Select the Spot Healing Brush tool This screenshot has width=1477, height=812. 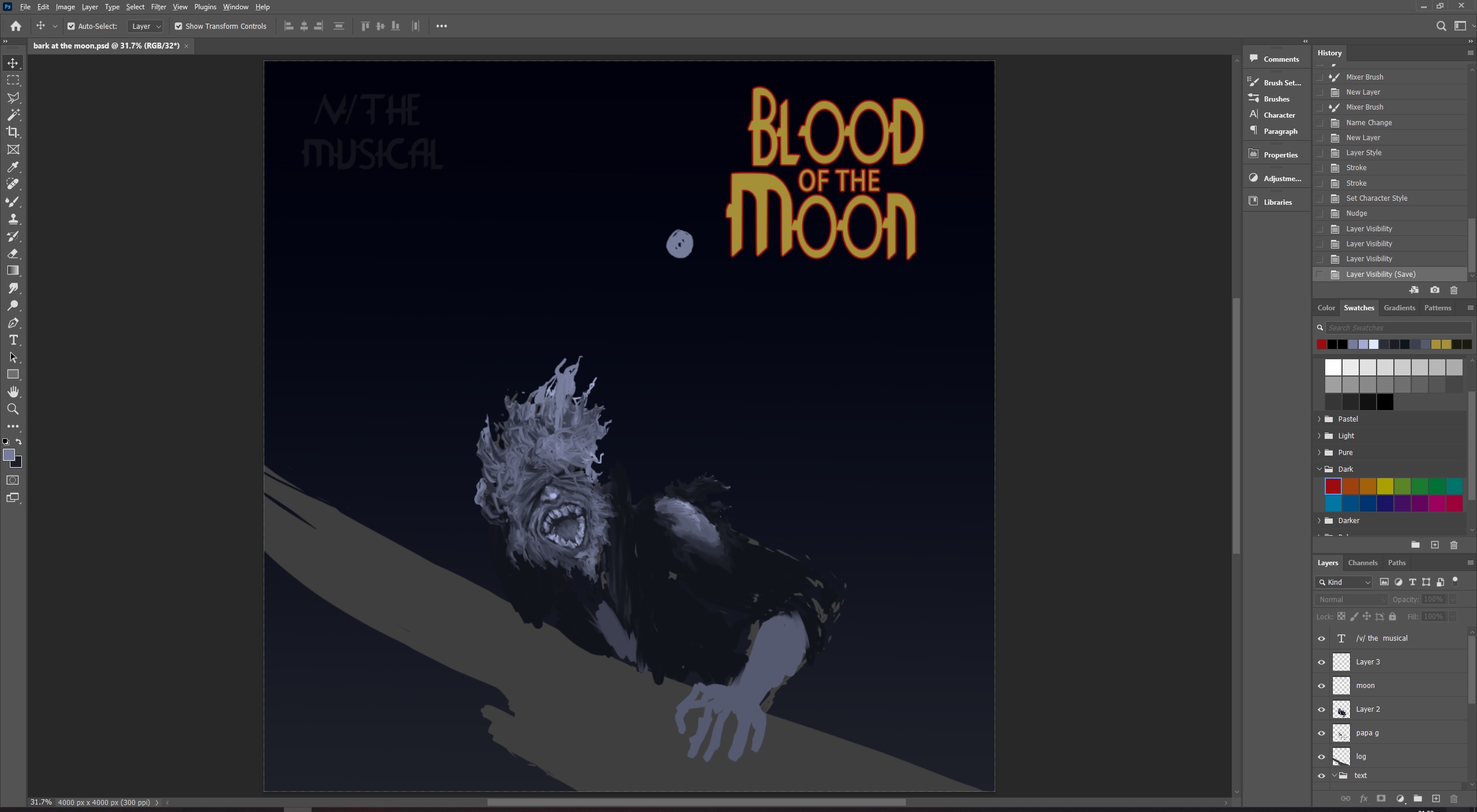click(13, 184)
